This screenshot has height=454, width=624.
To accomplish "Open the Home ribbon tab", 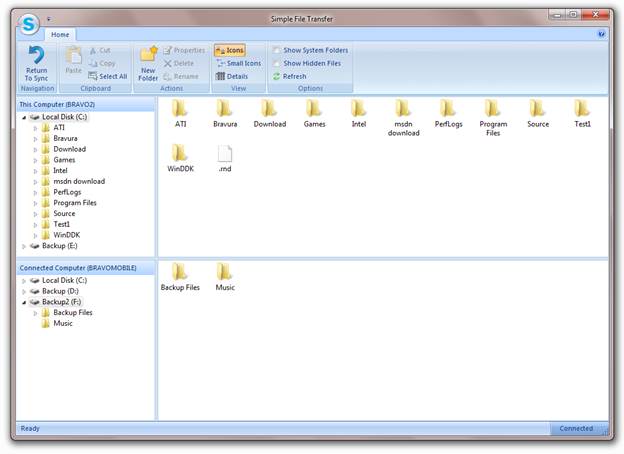I will 60,35.
